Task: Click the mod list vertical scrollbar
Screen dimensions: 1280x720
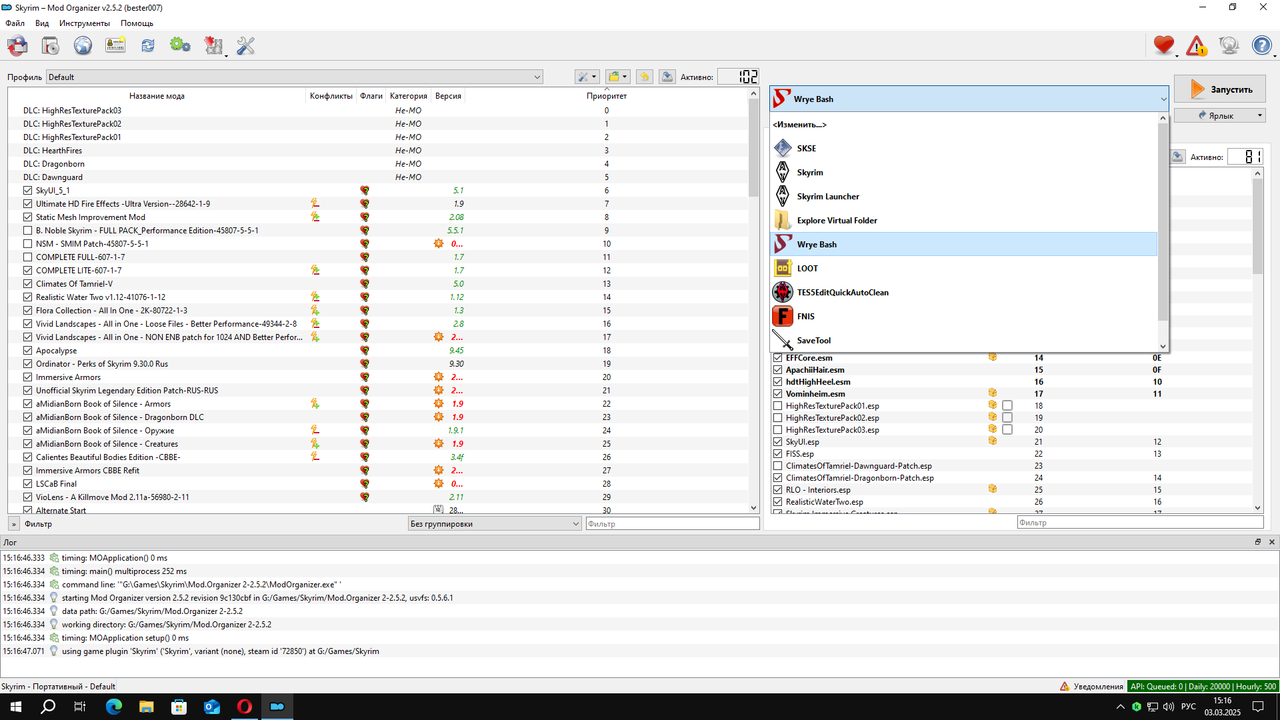Action: tap(754, 300)
